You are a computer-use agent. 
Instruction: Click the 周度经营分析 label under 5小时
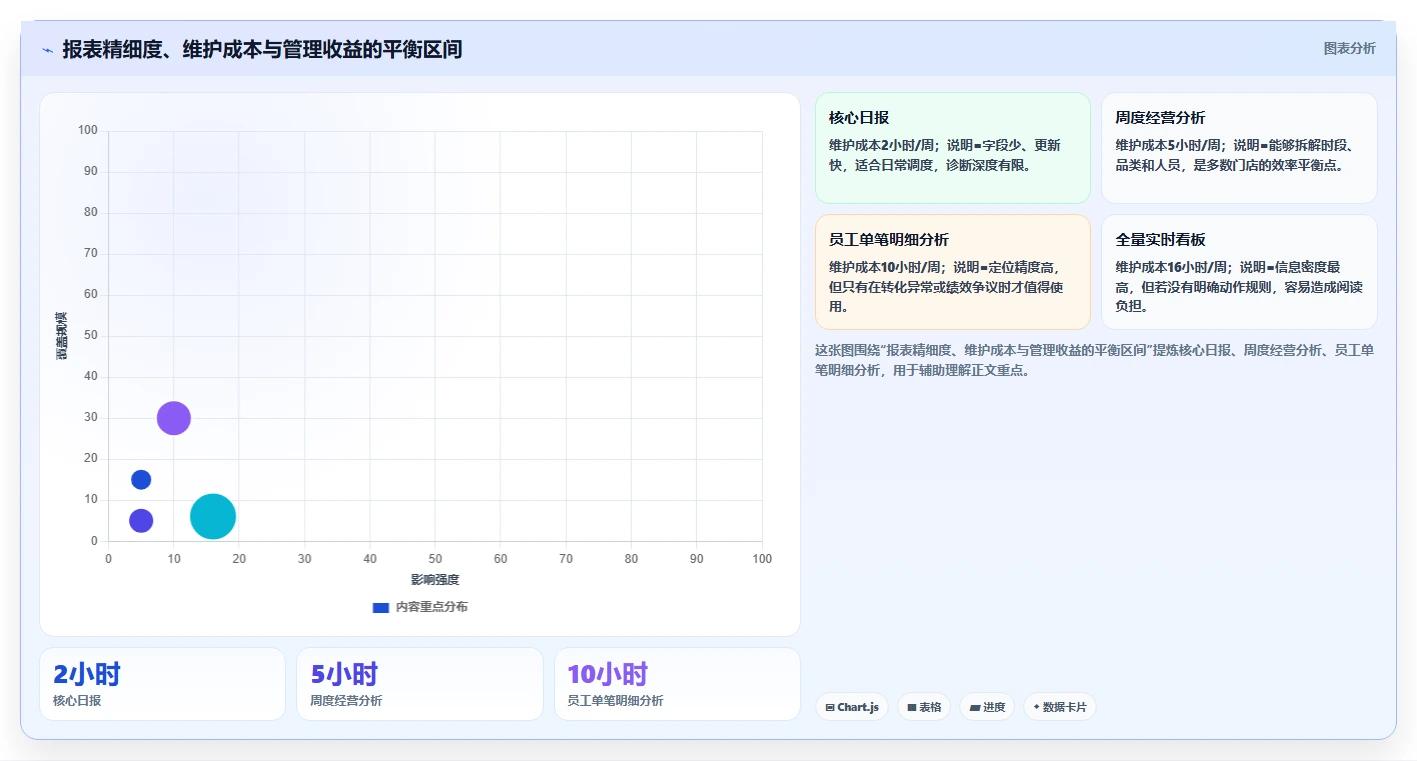pyautogui.click(x=346, y=701)
